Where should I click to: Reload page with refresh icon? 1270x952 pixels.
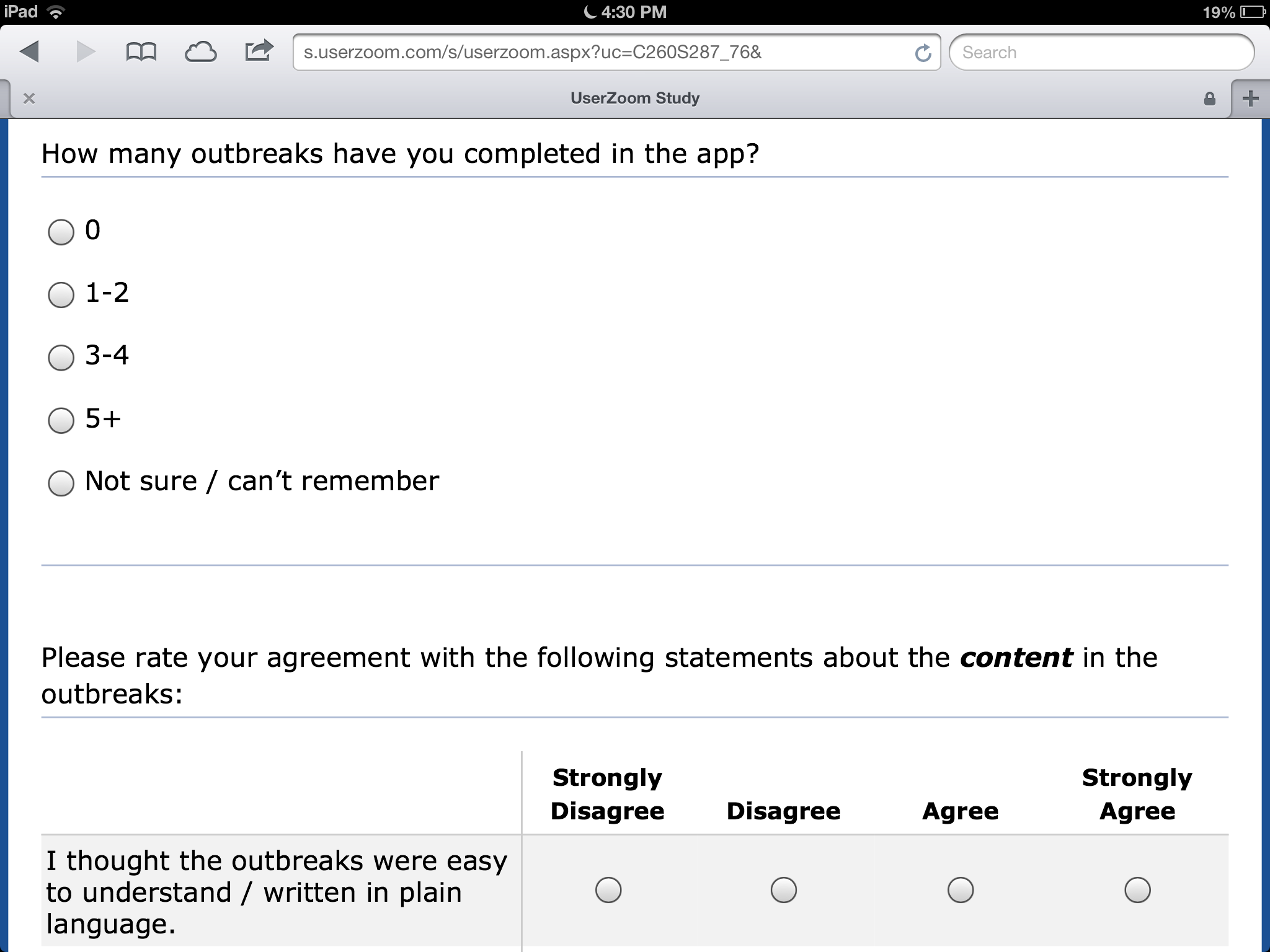click(923, 53)
